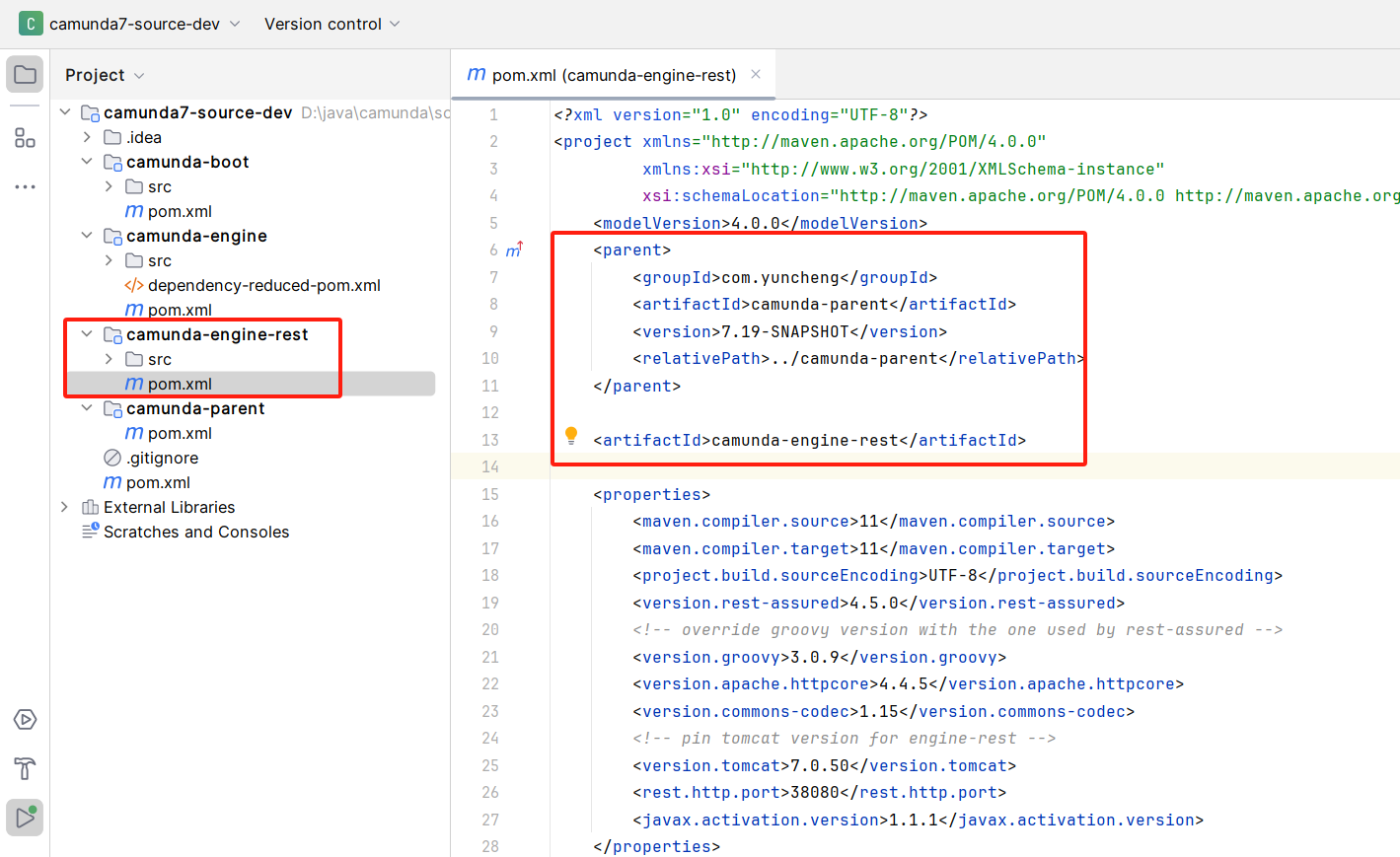
Task: Click the version.apache.httpcore 4.4.5 line
Action: [x=908, y=683]
